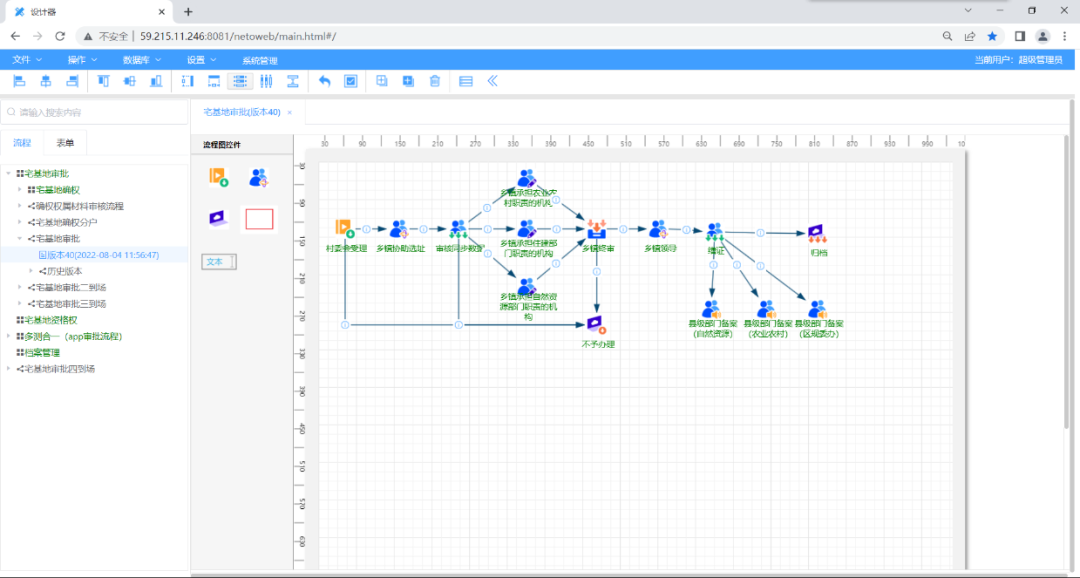Viewport: 1080px width, 578px height.
Task: Switch to the 表单 tab
Action: coord(65,144)
